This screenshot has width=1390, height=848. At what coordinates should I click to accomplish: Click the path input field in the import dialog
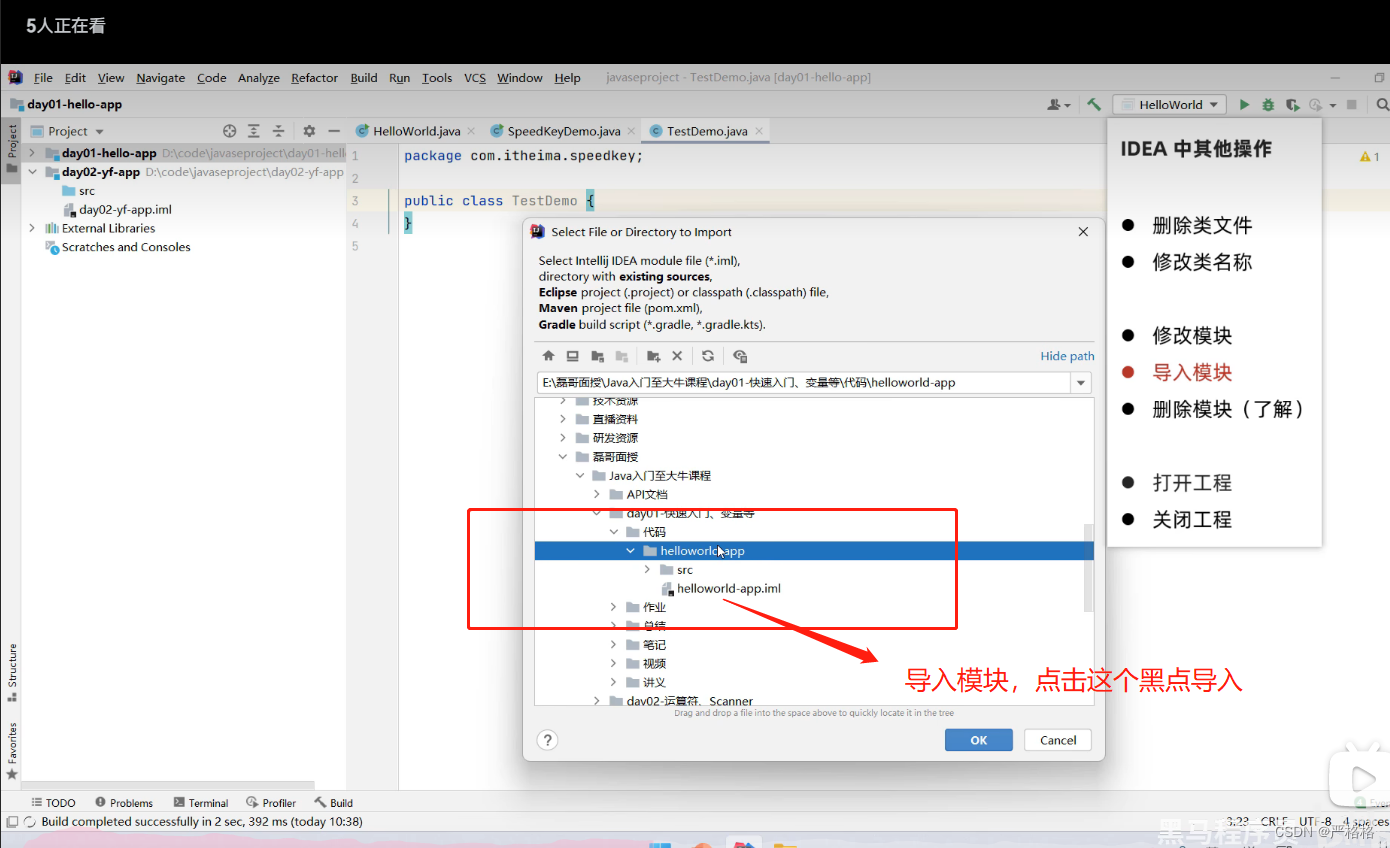(803, 383)
